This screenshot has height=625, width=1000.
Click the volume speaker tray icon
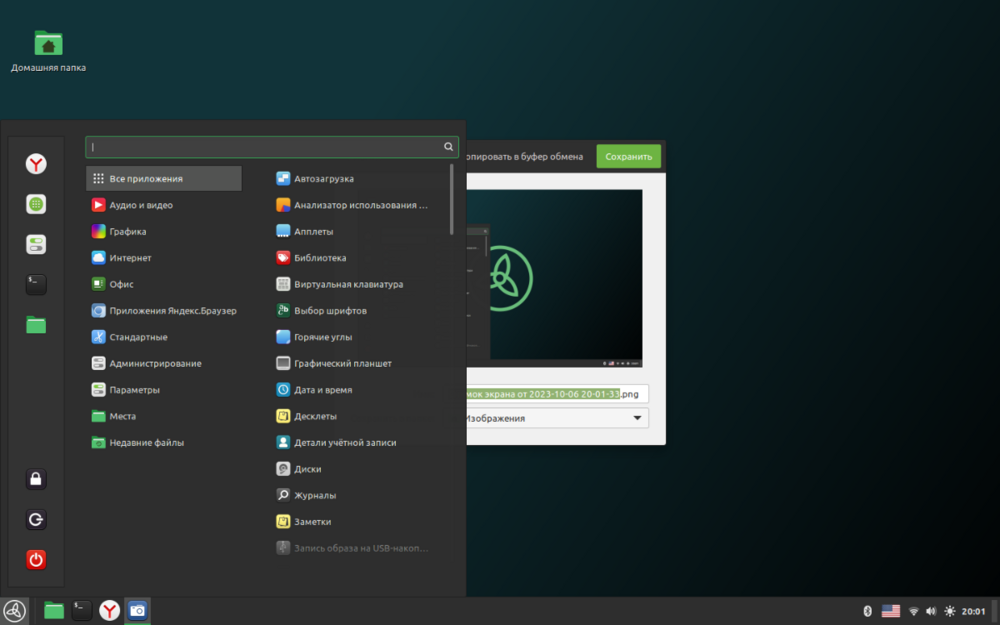[931, 611]
